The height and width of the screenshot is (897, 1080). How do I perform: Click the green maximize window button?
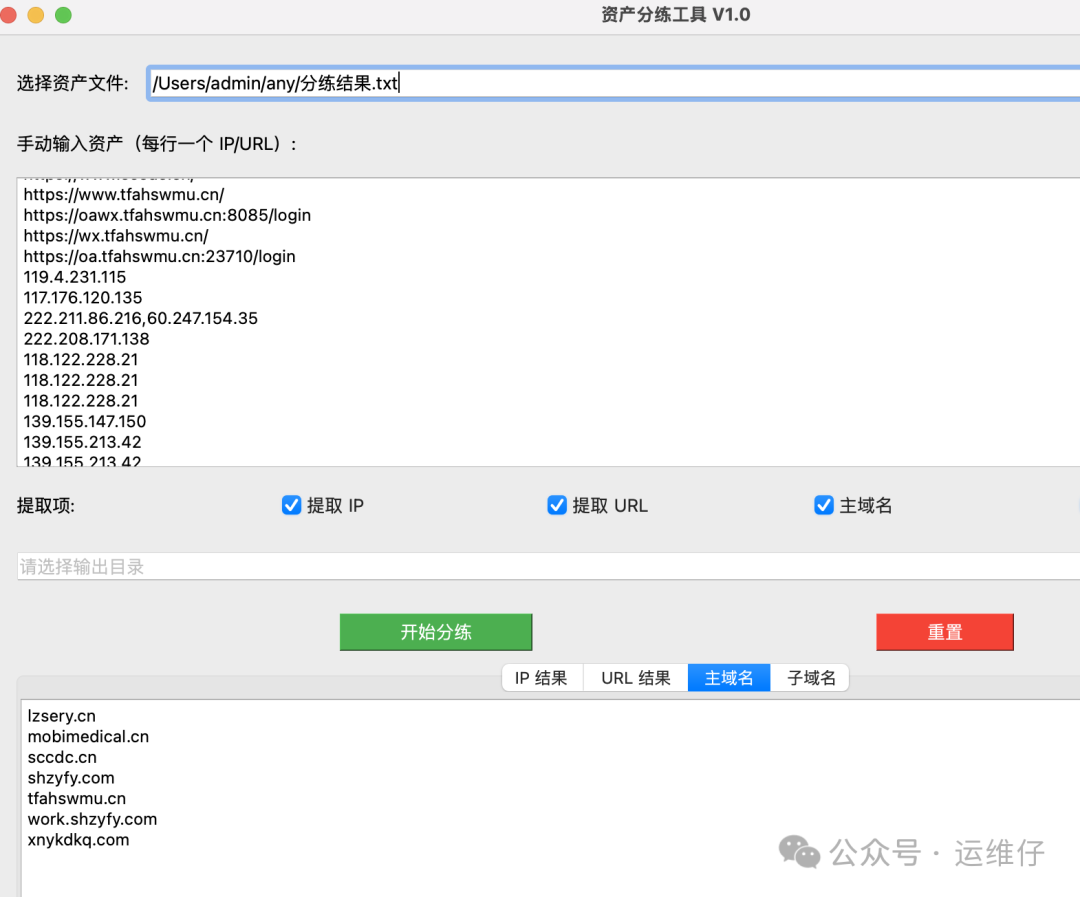point(63,15)
